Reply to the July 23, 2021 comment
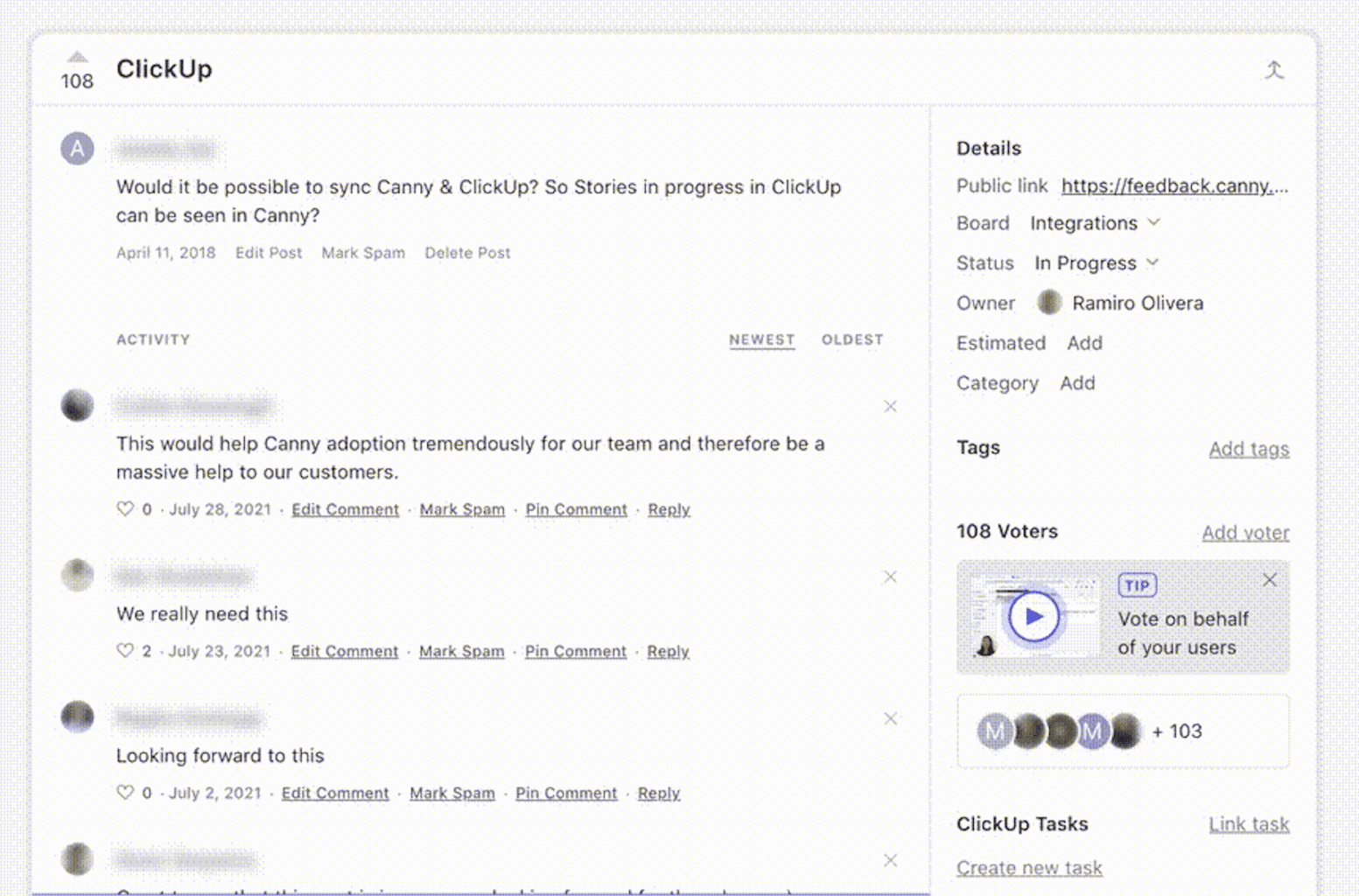 [x=668, y=651]
